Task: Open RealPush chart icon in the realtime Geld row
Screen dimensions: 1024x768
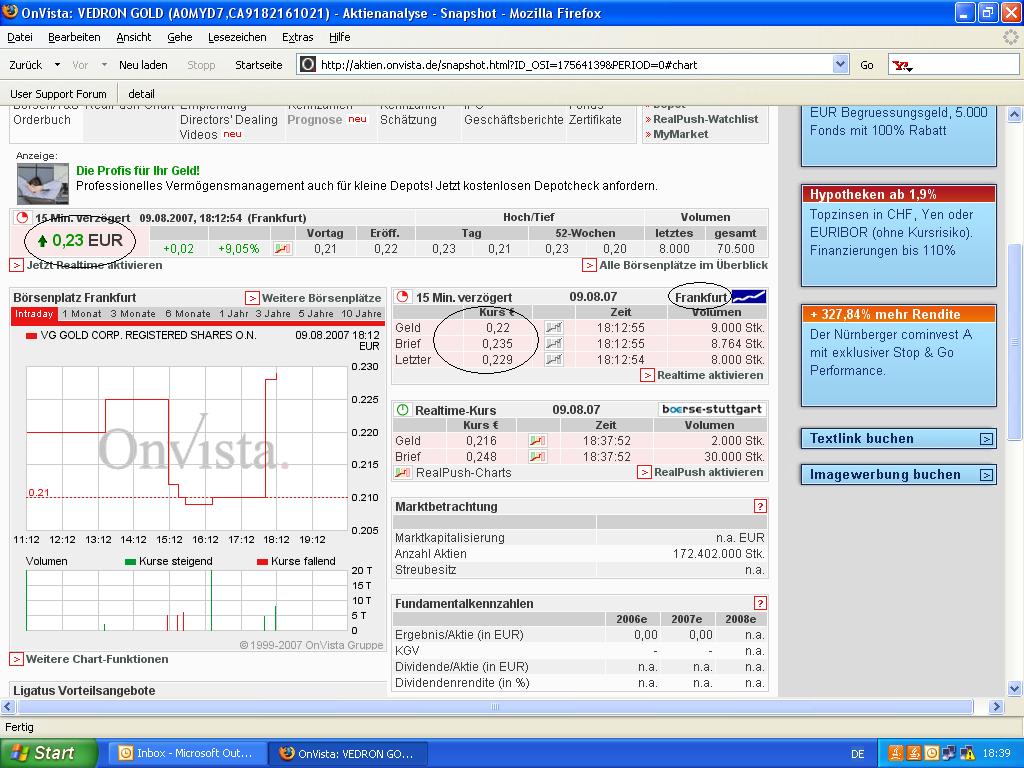Action: pos(537,441)
